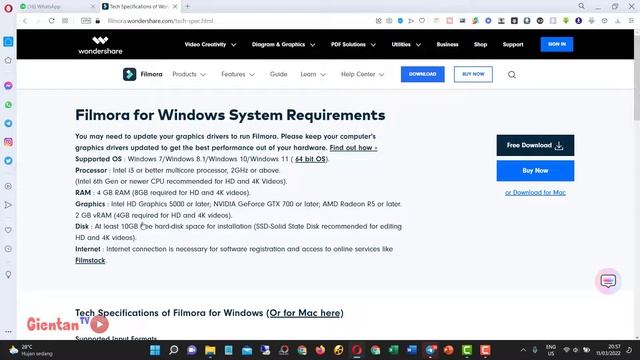
Task: Show hidden system tray icons
Action: (523, 350)
